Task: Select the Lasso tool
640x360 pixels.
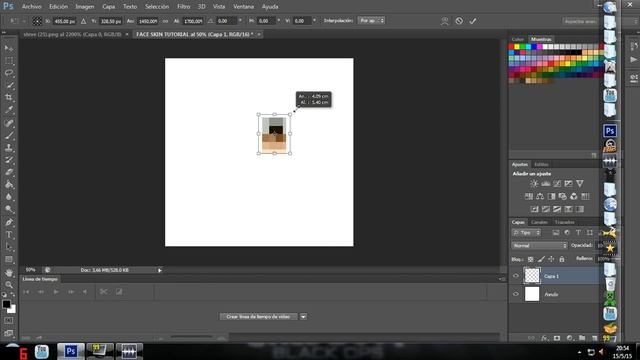Action: click(x=9, y=73)
